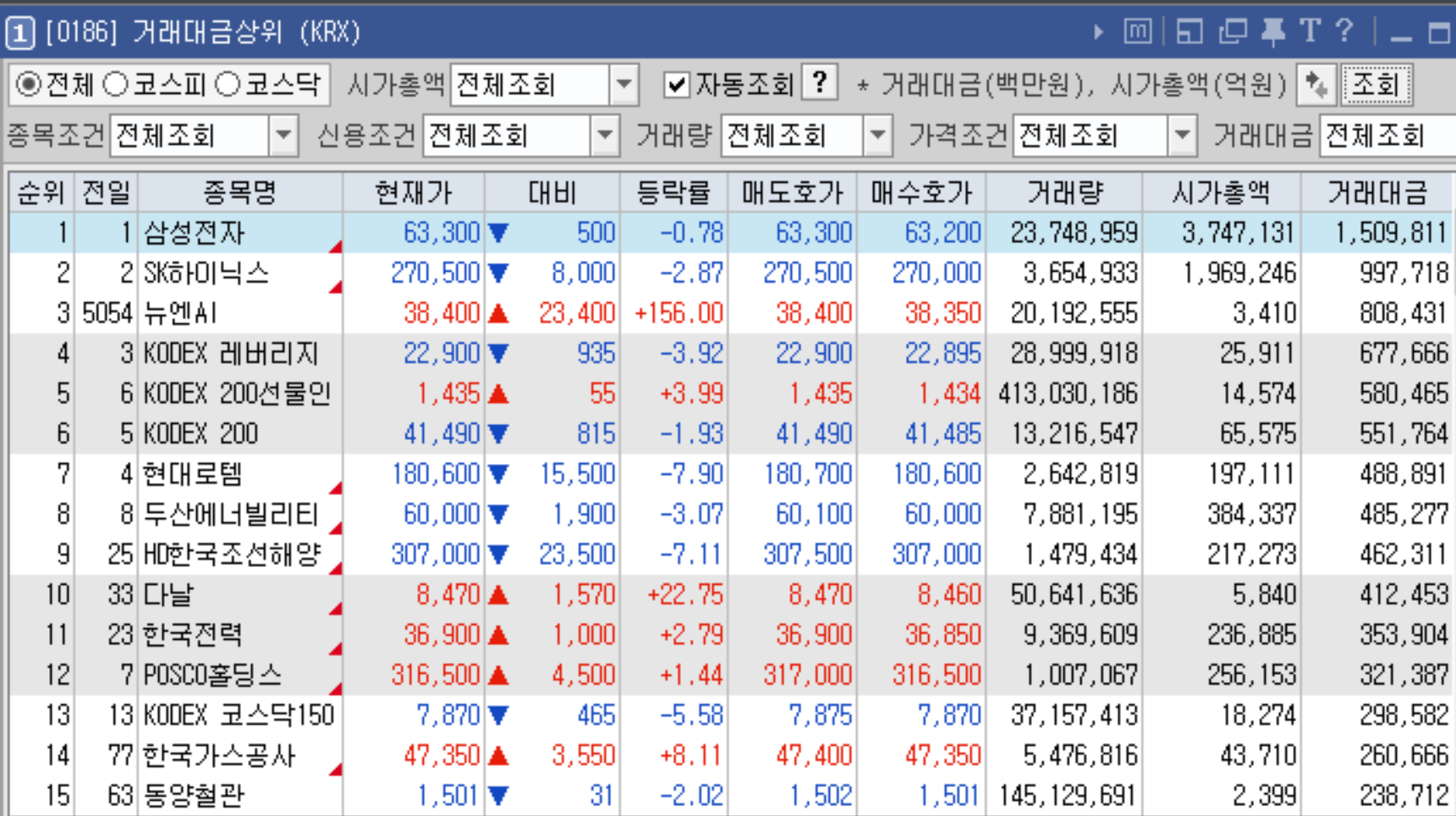Click the small play arrow in title bar
The height and width of the screenshot is (816, 1456).
(x=1098, y=32)
